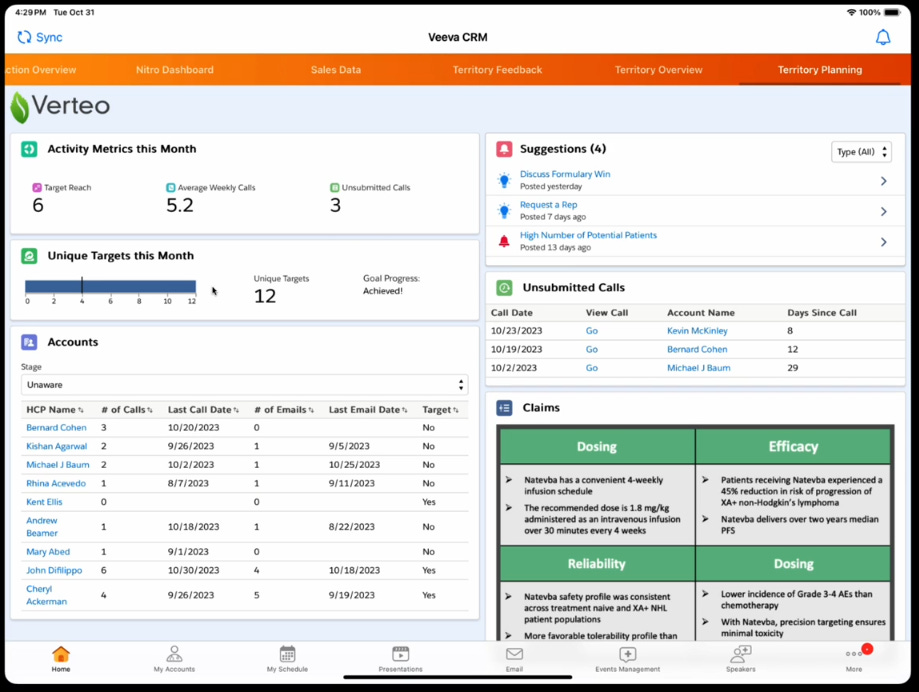Click the Reliability claims header tile
Image resolution: width=919 pixels, height=692 pixels.
597,564
